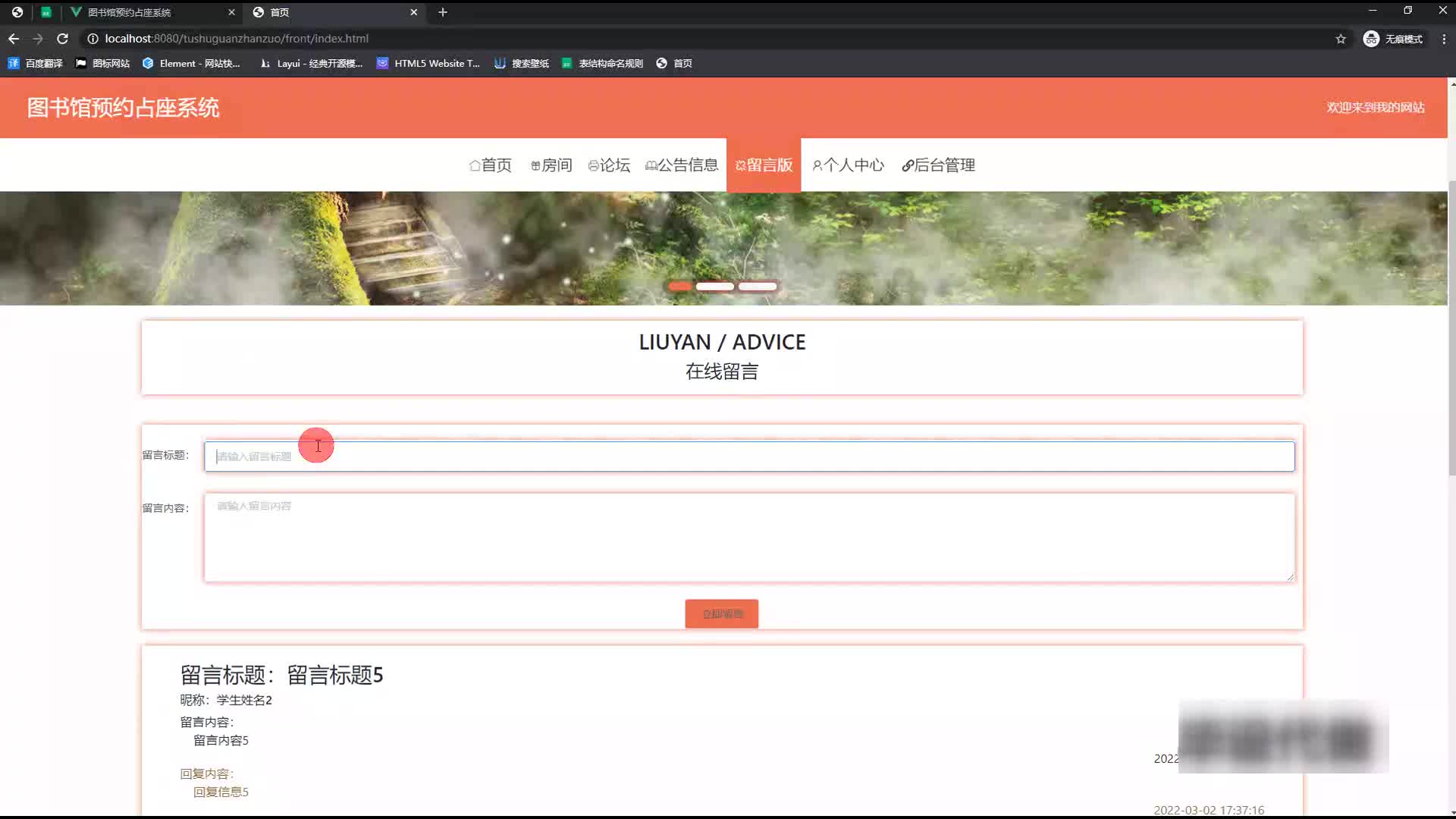
Task: Open the incognito mode indicator
Action: tap(1393, 39)
